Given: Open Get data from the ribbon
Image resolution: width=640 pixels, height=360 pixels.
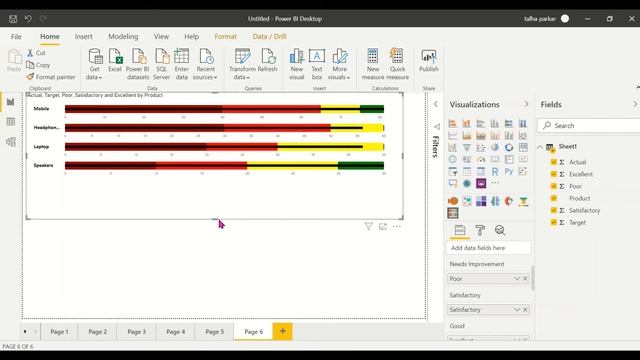Looking at the screenshot, I should pyautogui.click(x=94, y=64).
